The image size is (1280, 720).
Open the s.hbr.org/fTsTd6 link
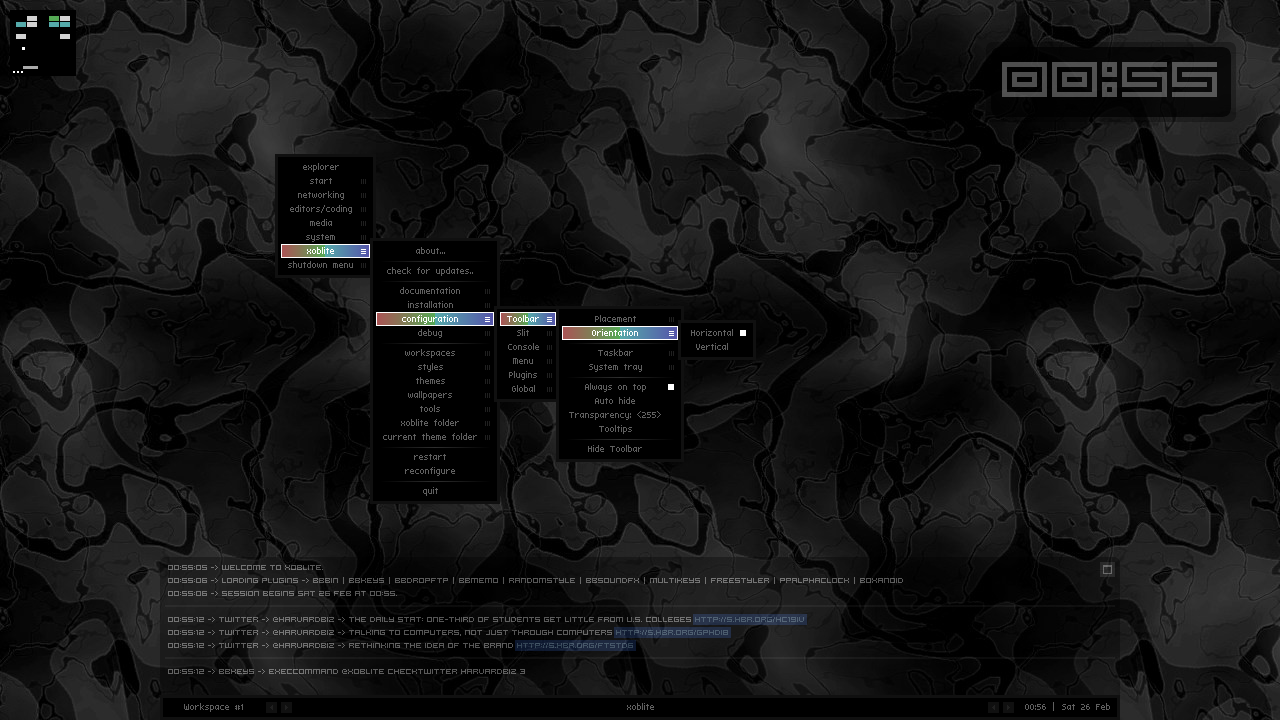[575, 646]
